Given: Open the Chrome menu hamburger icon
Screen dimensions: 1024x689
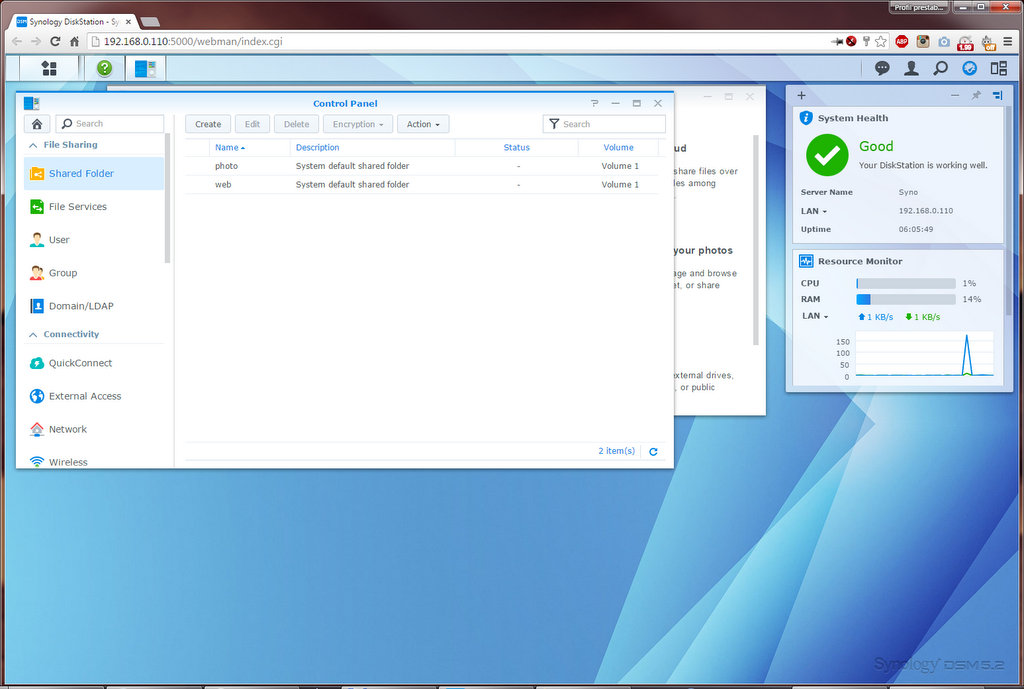Looking at the screenshot, I should pyautogui.click(x=1008, y=41).
